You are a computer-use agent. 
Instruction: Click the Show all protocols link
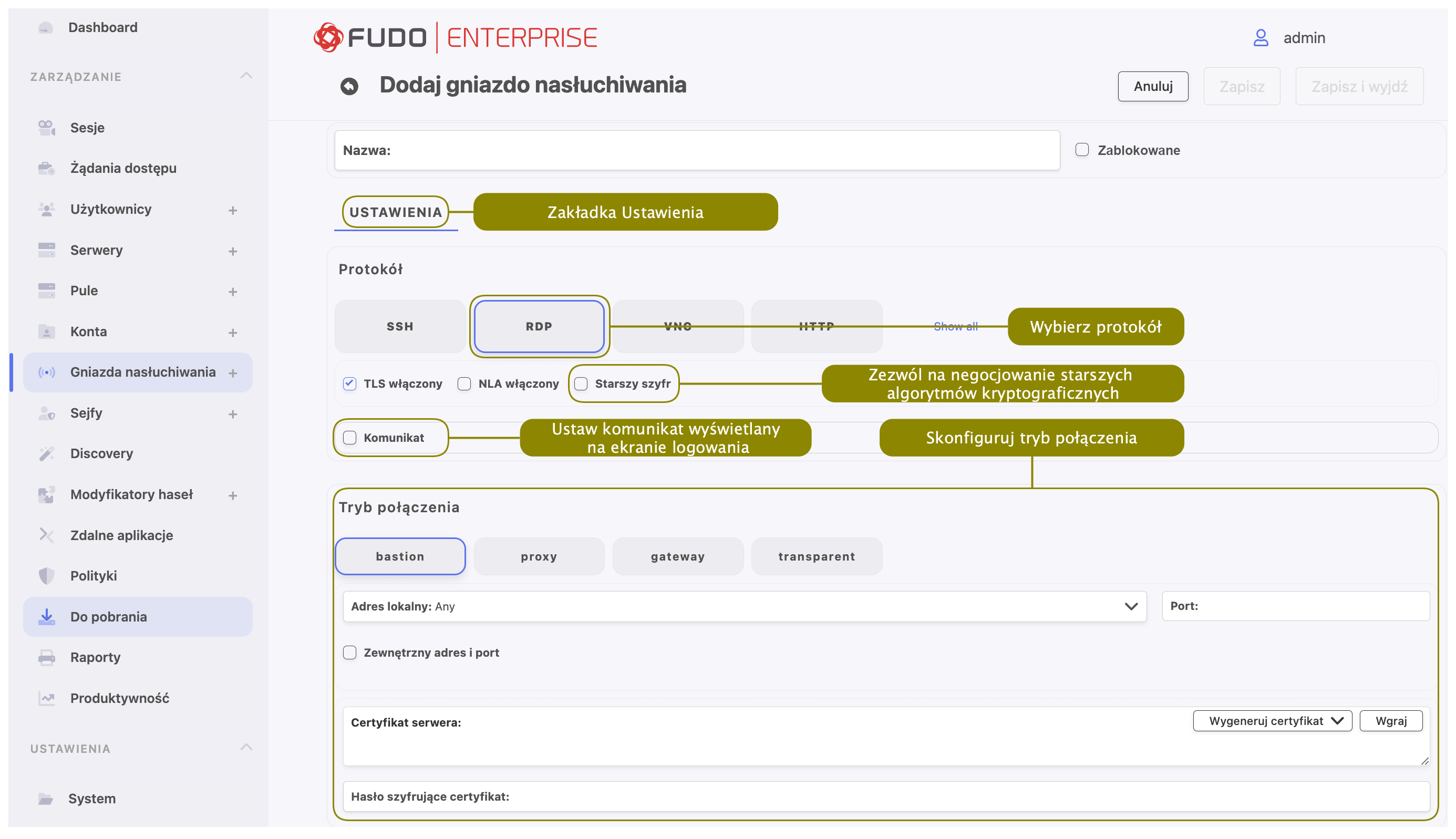[955, 326]
